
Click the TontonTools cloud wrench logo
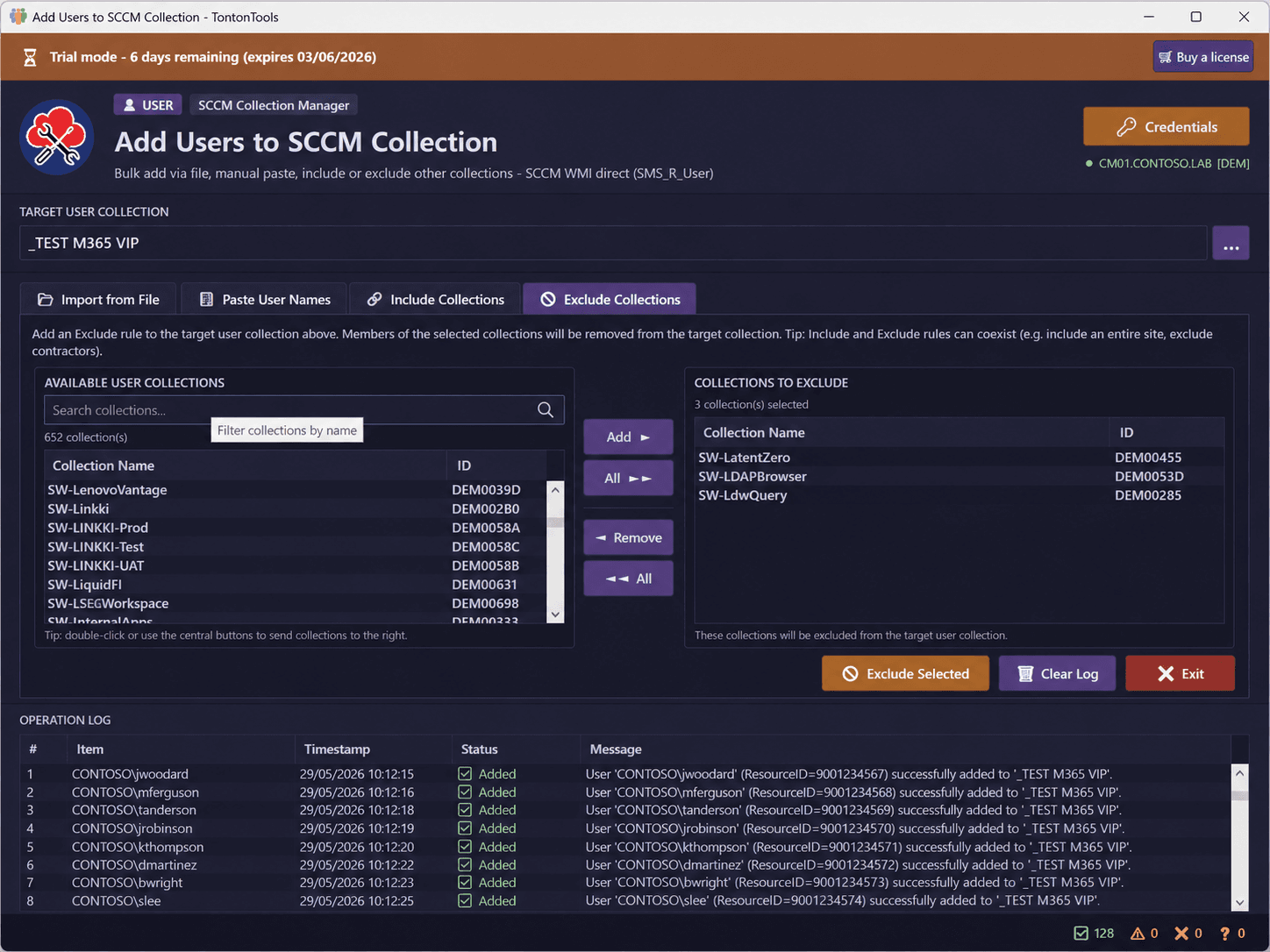click(57, 137)
